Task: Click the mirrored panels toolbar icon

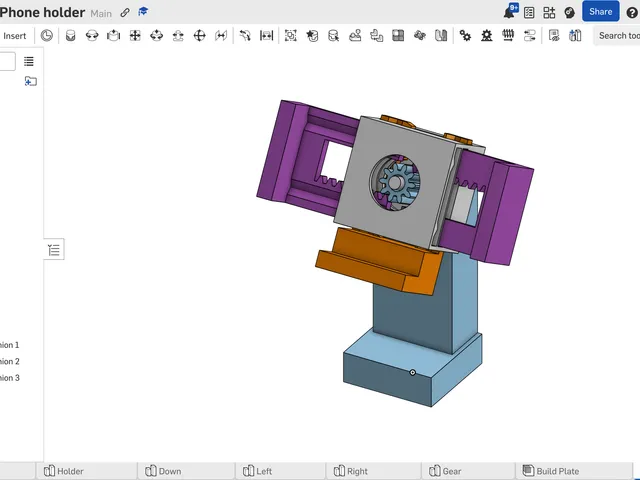Action: tap(441, 36)
